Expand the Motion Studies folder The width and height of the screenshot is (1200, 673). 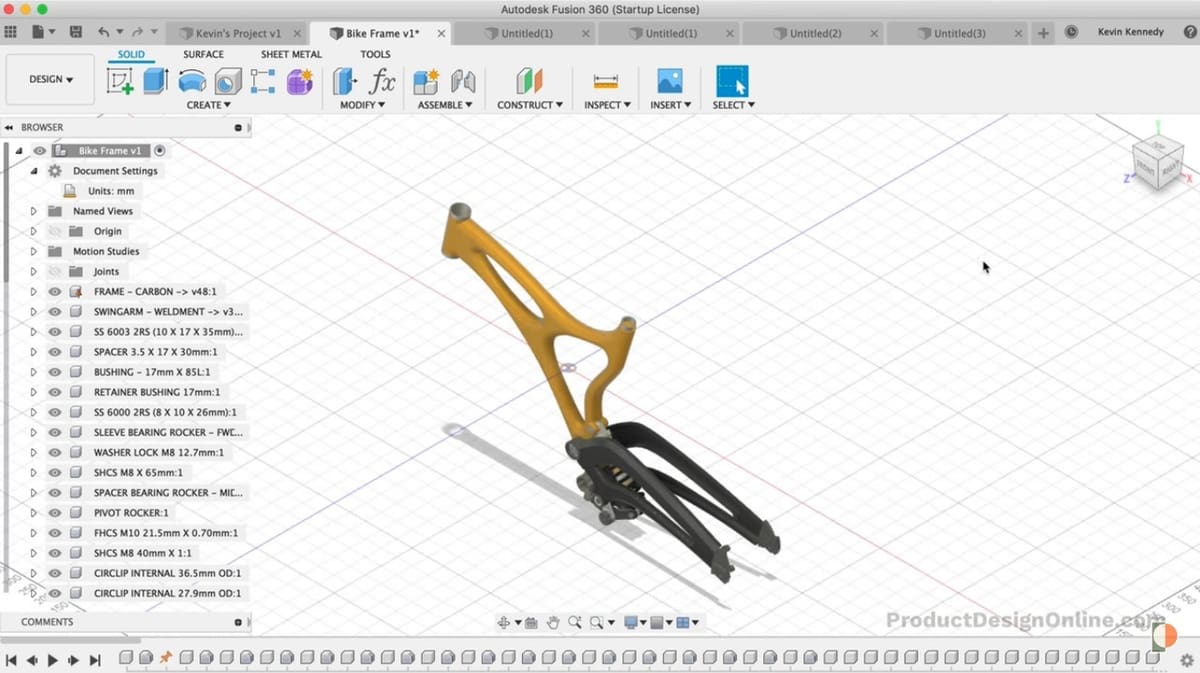click(33, 251)
